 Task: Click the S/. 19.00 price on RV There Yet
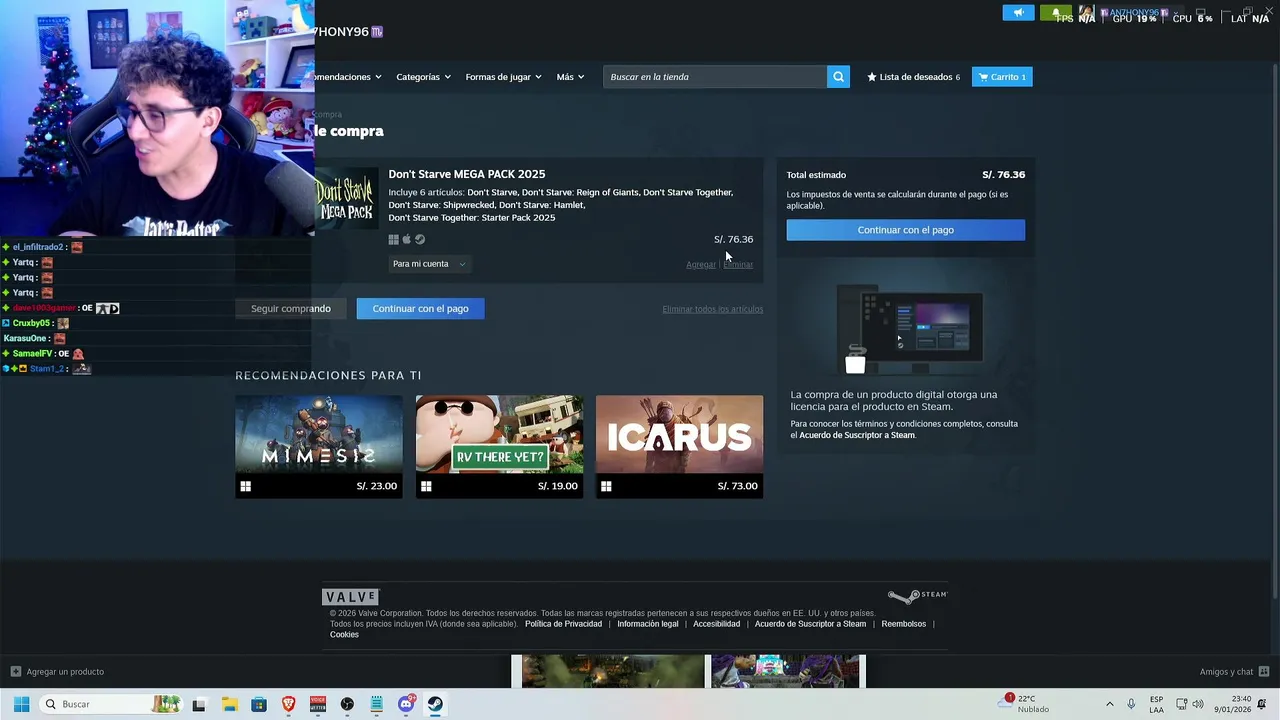tap(558, 486)
